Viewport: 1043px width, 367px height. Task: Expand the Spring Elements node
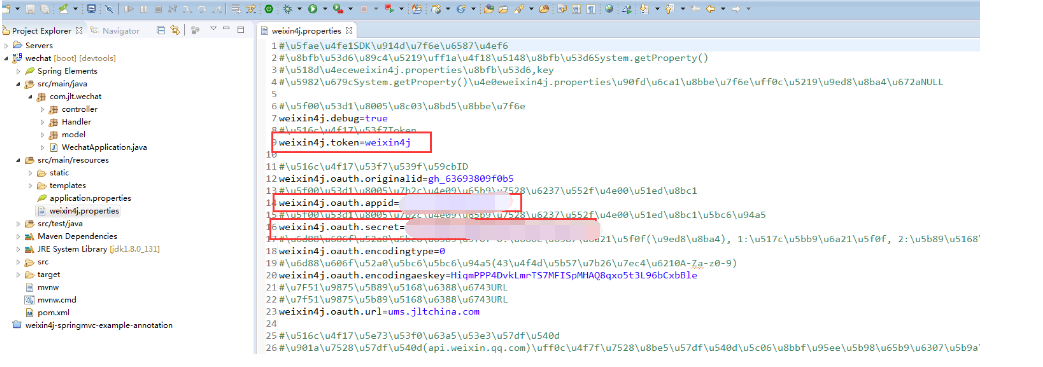tap(18, 71)
